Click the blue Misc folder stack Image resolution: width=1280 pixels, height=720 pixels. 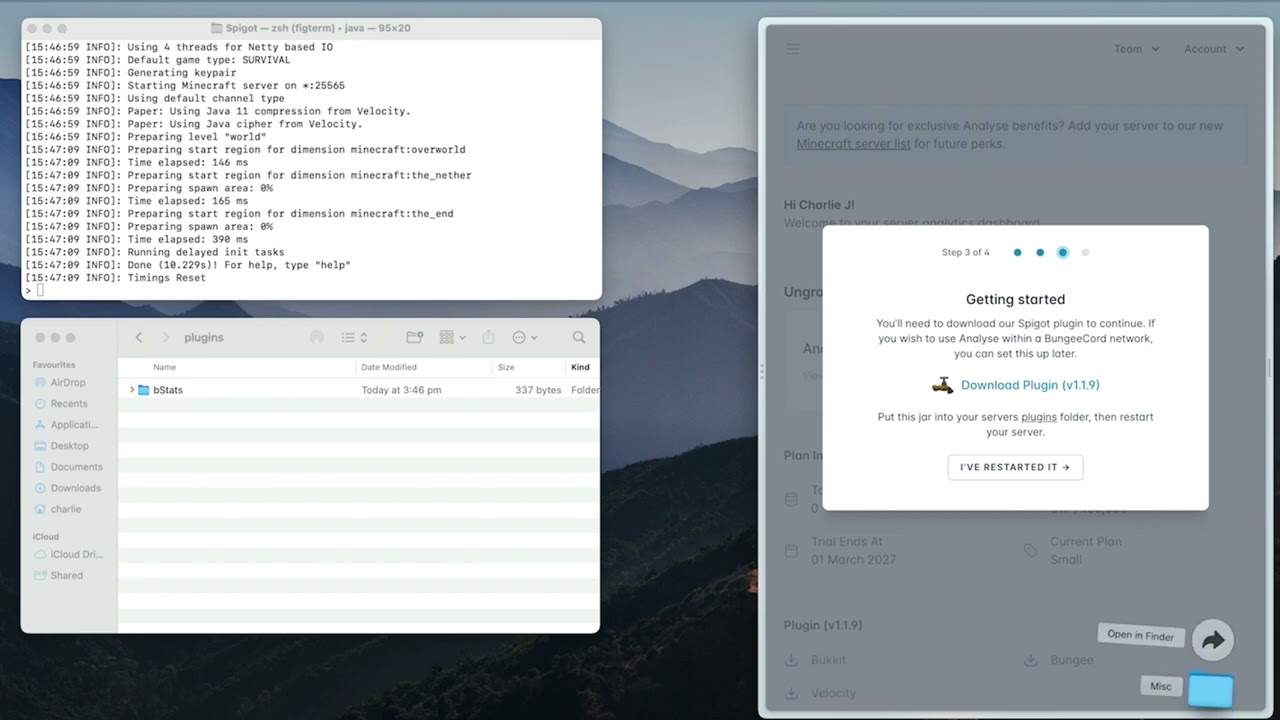coord(1211,689)
